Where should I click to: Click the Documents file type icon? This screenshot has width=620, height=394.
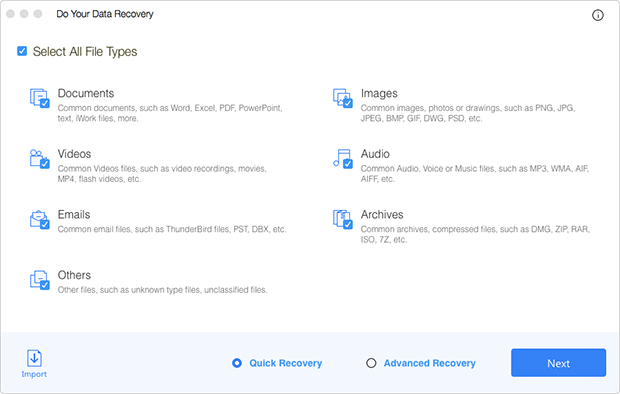[x=40, y=98]
